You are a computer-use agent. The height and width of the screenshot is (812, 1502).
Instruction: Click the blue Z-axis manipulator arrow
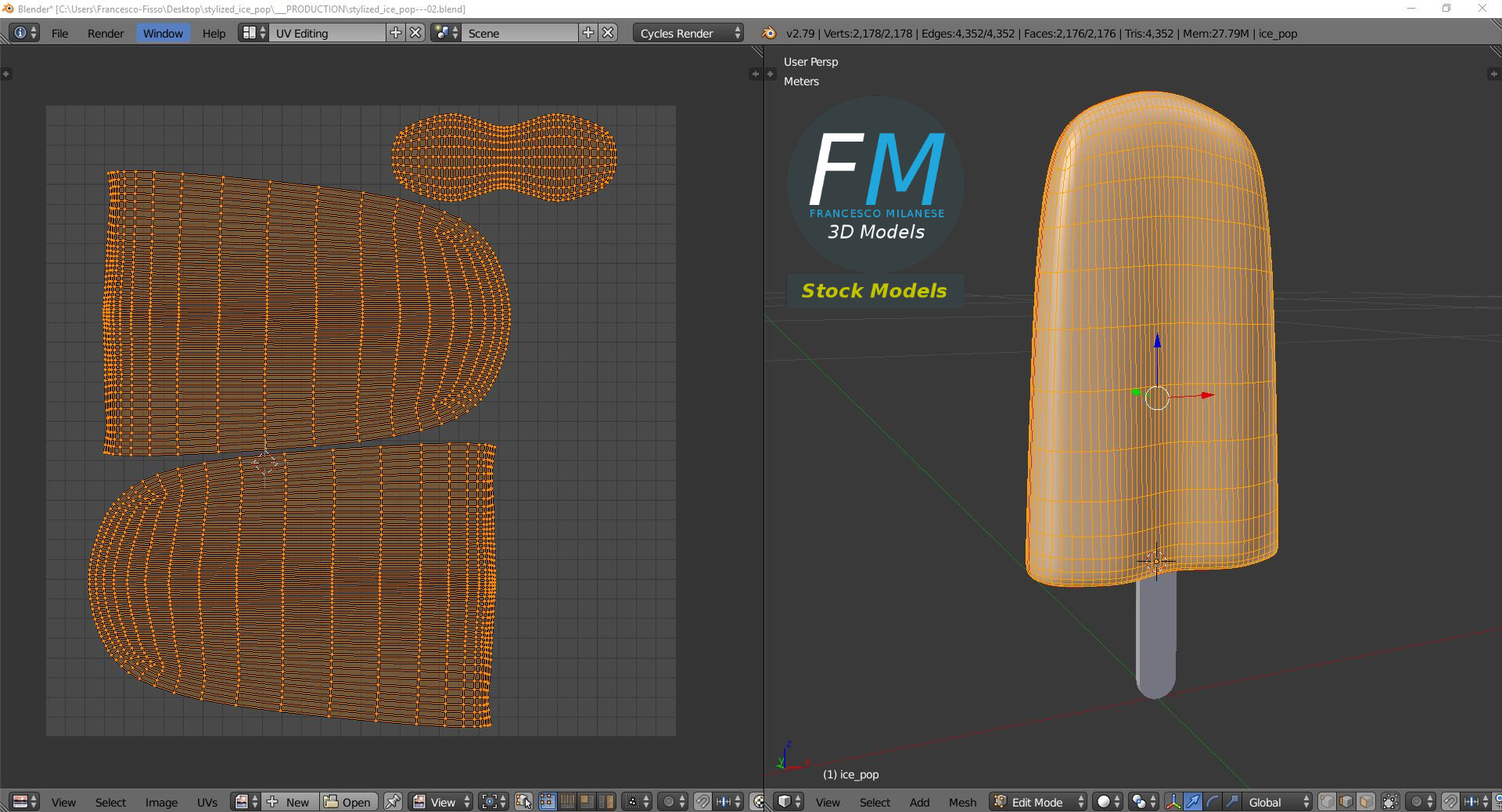(x=1157, y=342)
